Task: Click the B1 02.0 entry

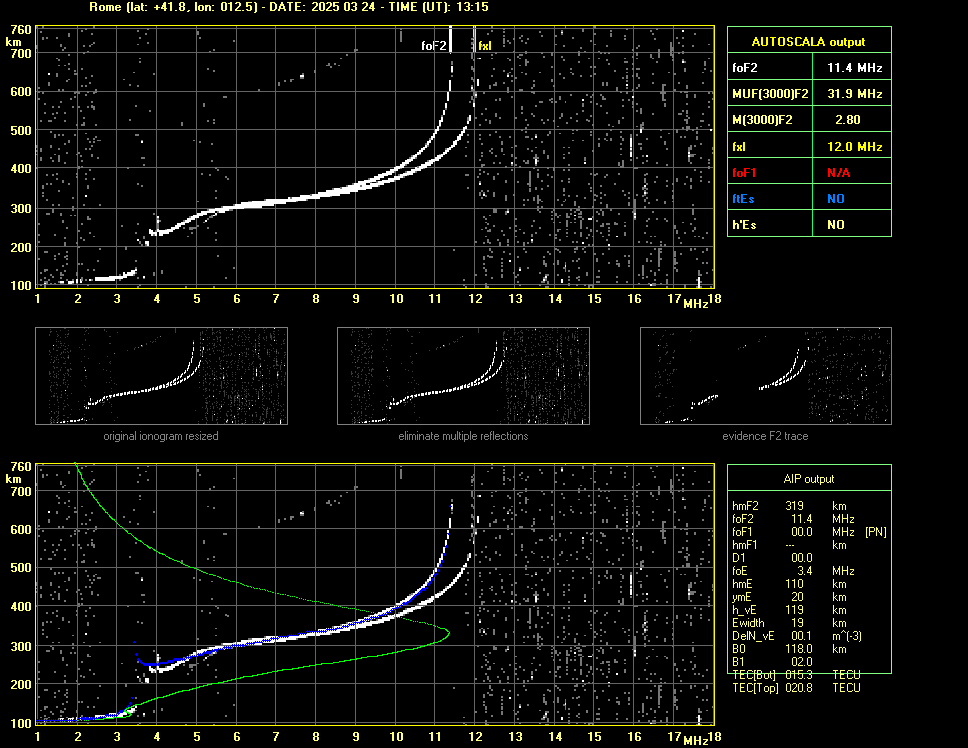Action: tap(772, 662)
